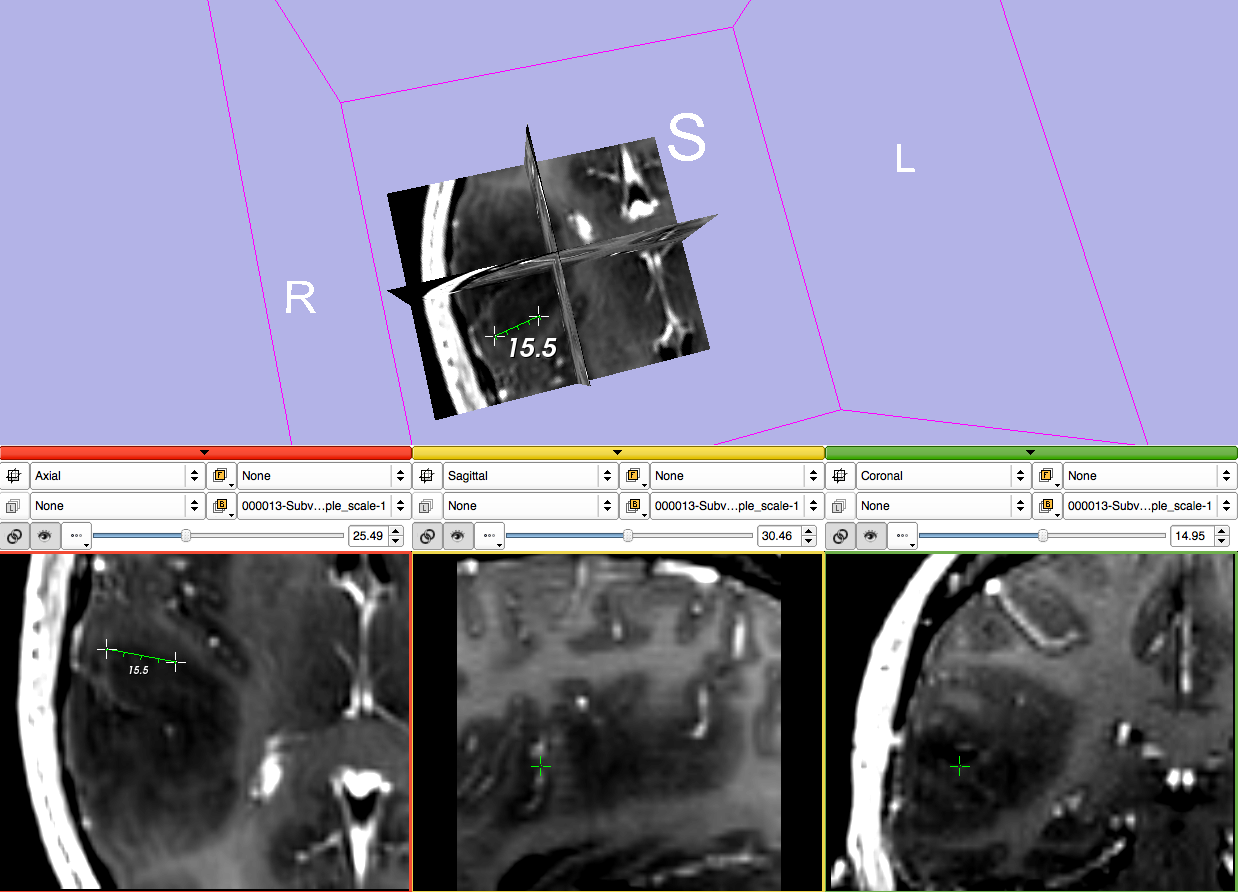Fit the Coronal slice to window
1238x892 pixels.
(x=840, y=476)
